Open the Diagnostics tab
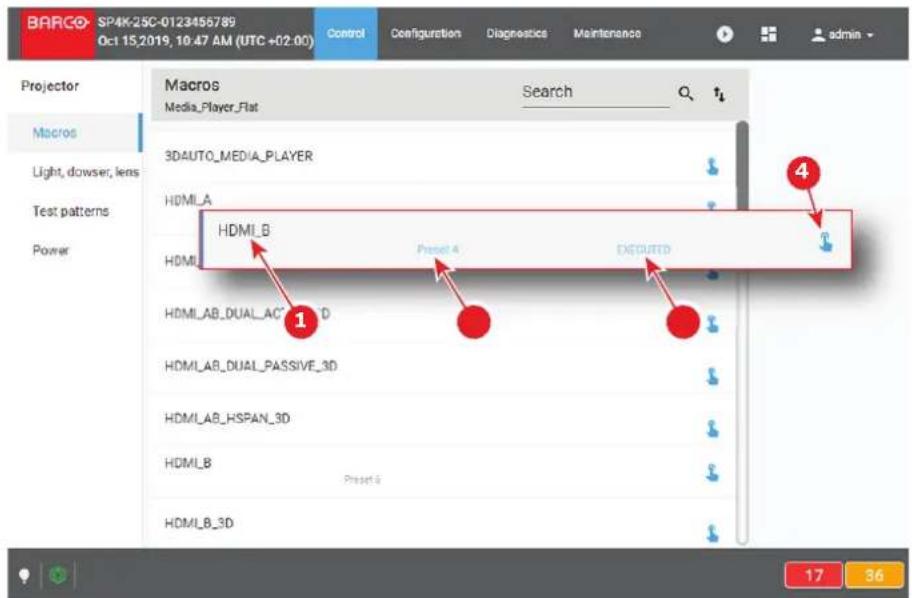 coord(516,34)
